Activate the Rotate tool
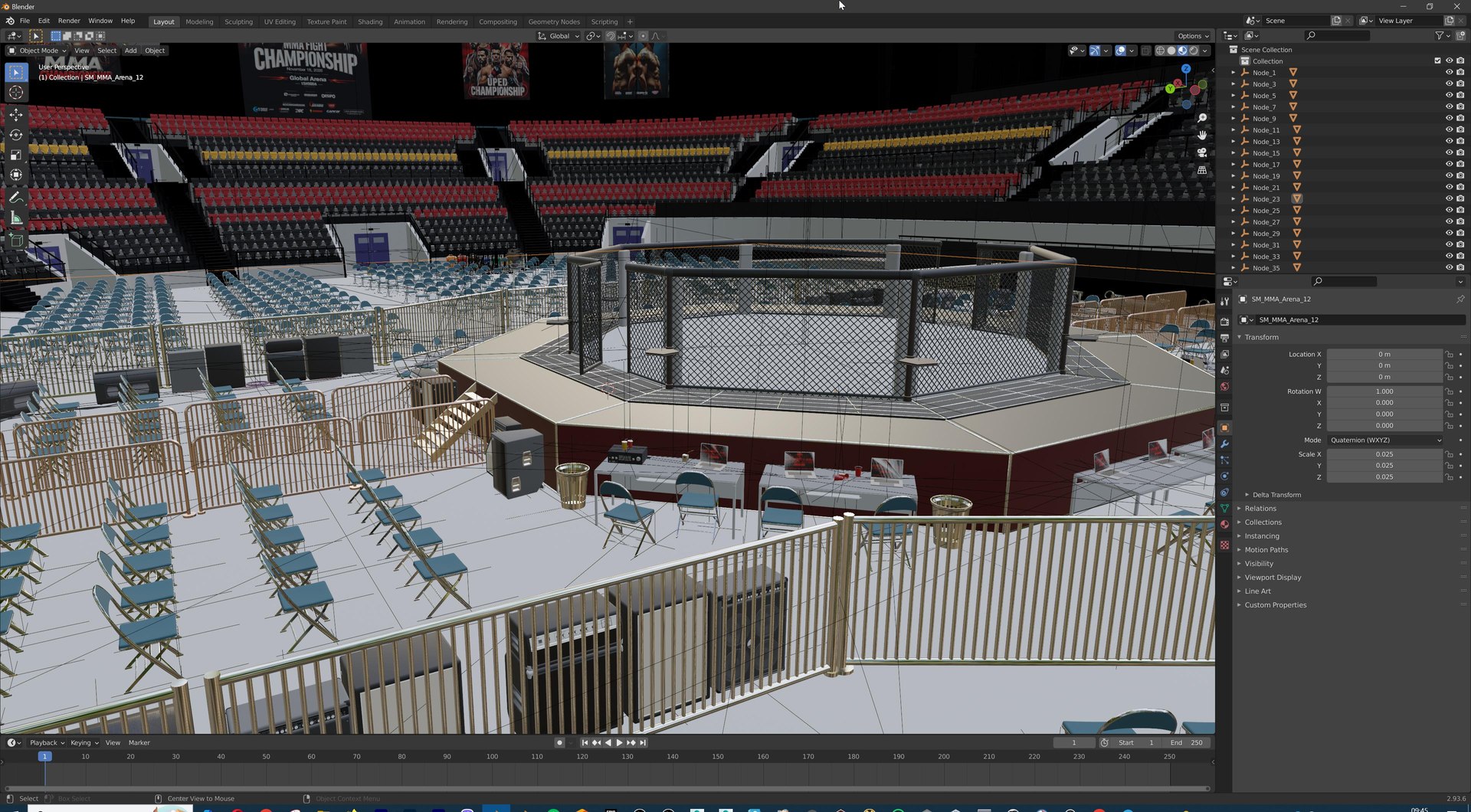This screenshot has width=1471, height=812. point(16,135)
